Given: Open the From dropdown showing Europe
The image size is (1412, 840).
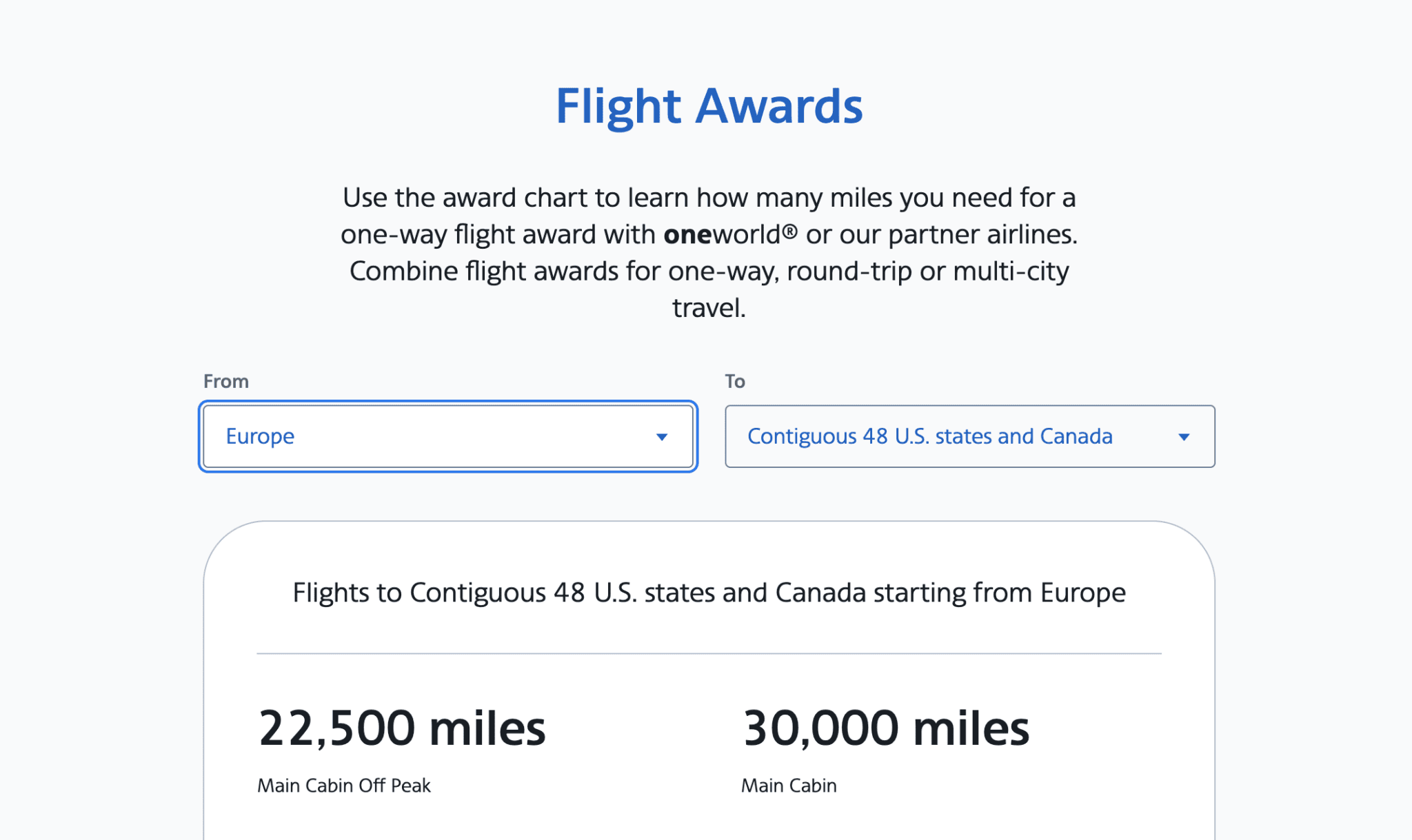Looking at the screenshot, I should [x=448, y=436].
